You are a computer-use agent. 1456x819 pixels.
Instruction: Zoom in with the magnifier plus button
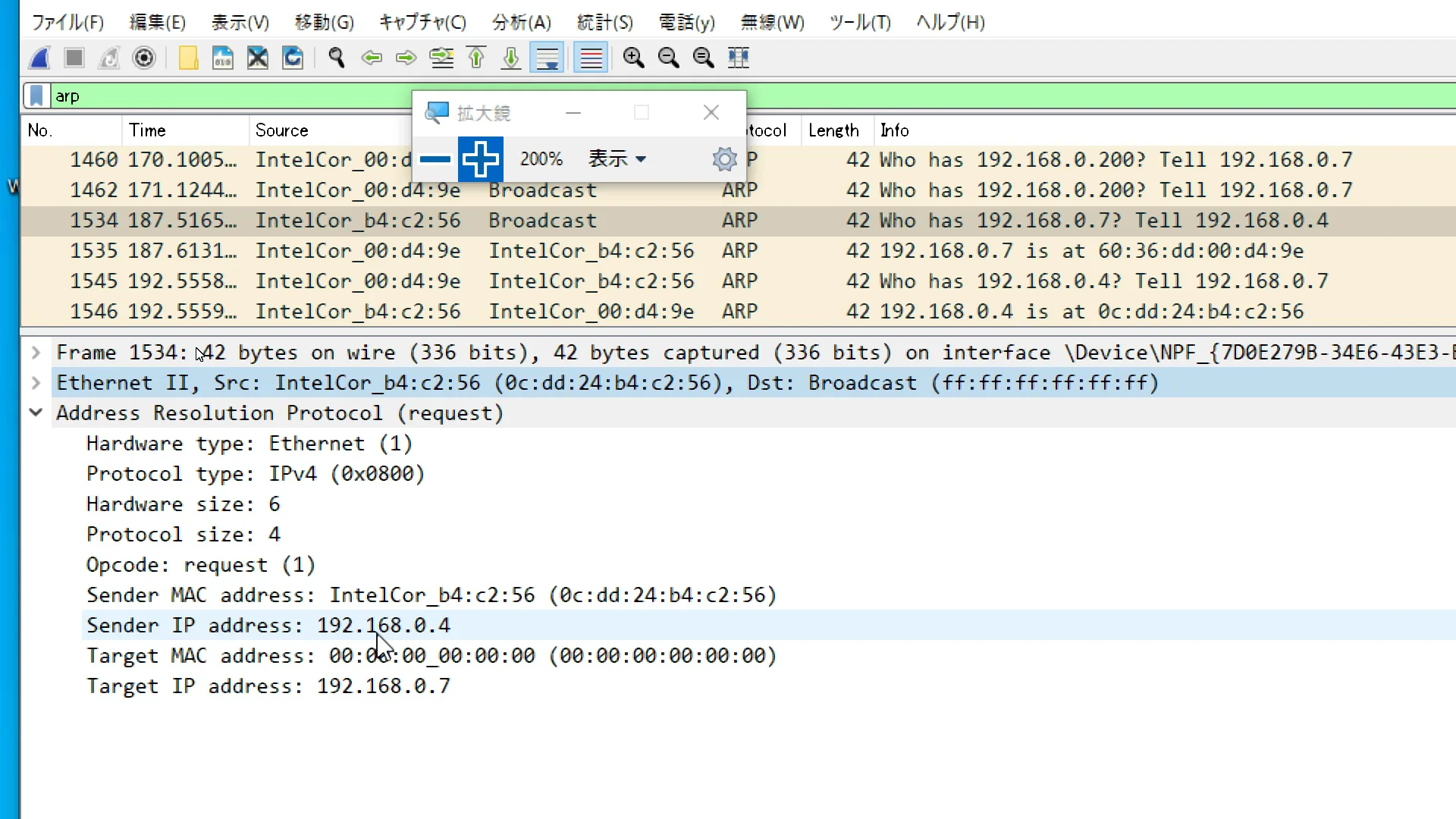(481, 159)
